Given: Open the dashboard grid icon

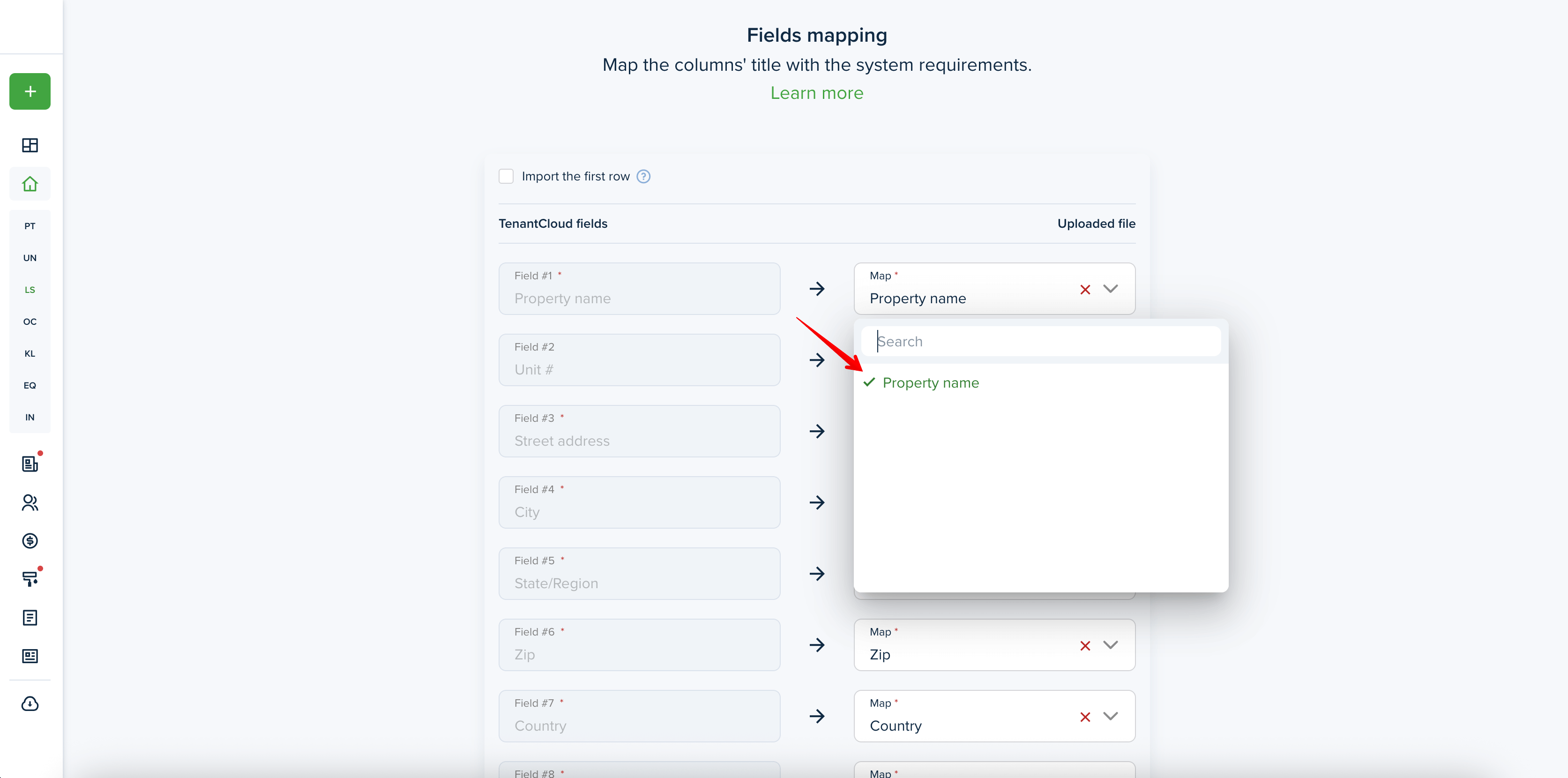Looking at the screenshot, I should click(30, 145).
